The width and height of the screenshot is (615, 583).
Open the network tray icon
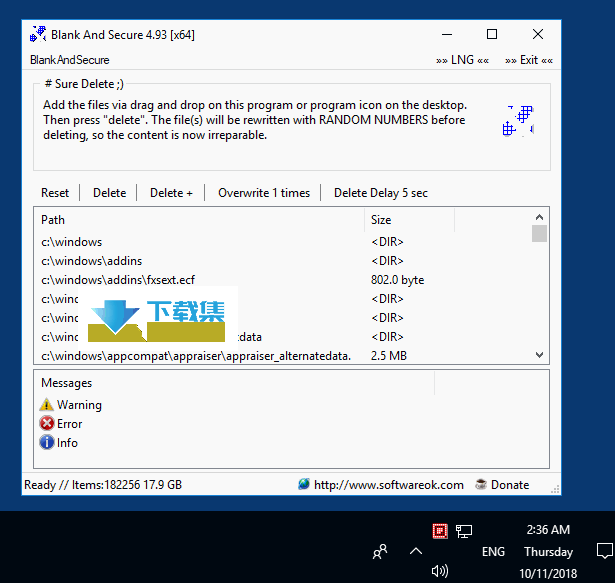pyautogui.click(x=464, y=531)
